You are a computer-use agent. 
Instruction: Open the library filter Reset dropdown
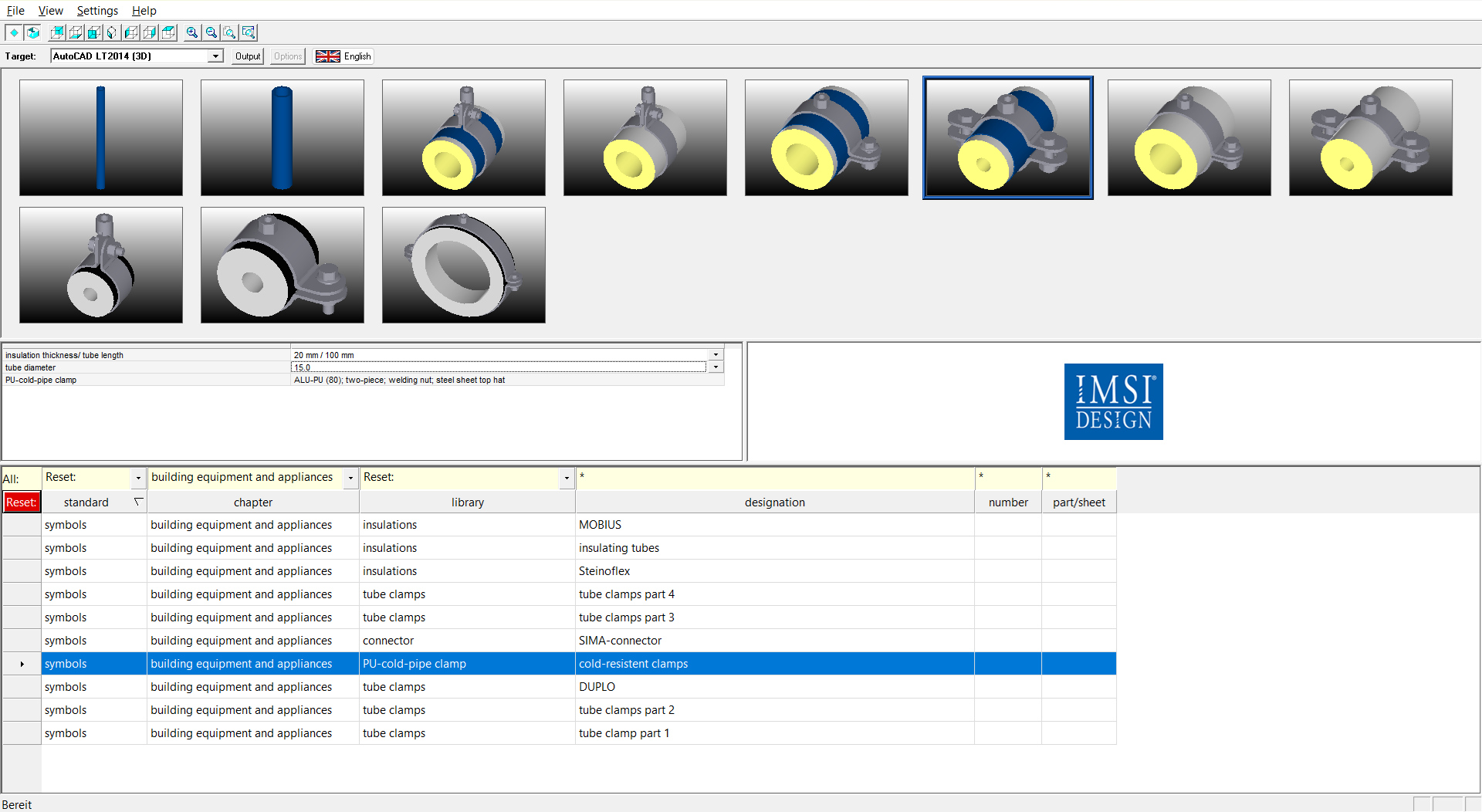coord(567,478)
